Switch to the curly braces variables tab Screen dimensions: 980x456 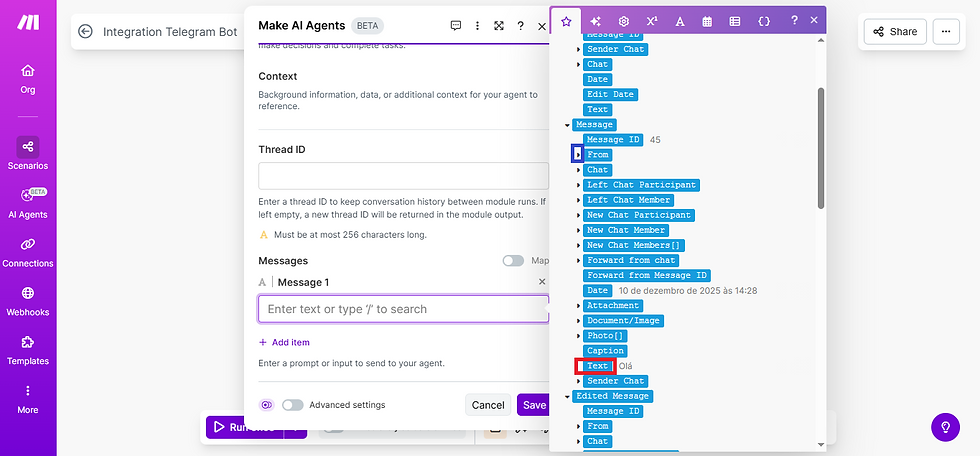tap(764, 21)
